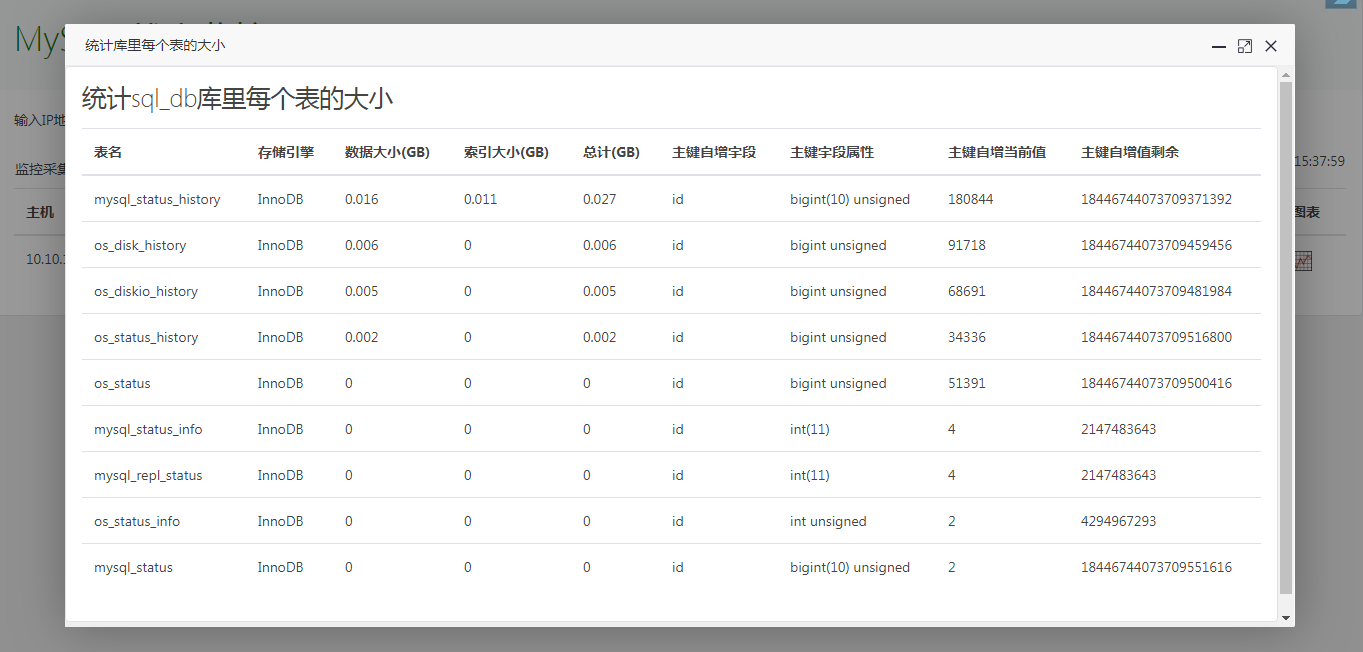Click 'int unsigned' attribute cell

coord(828,521)
